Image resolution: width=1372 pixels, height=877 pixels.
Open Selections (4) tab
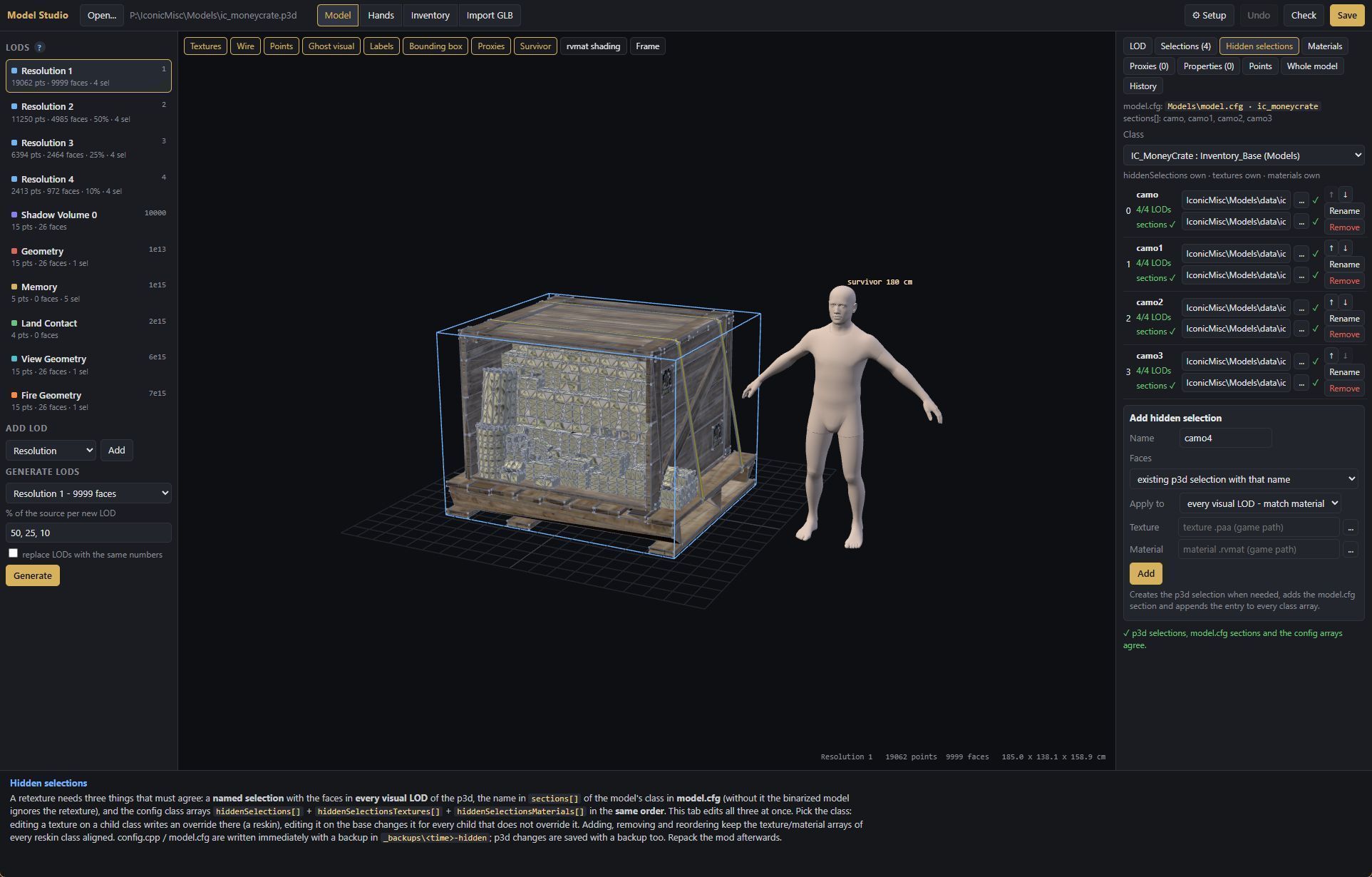coord(1185,46)
